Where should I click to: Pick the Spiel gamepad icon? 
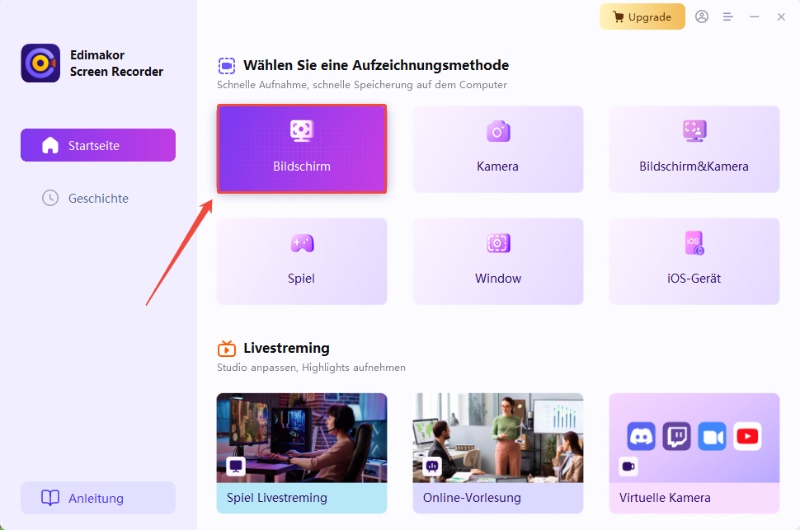tap(301, 243)
